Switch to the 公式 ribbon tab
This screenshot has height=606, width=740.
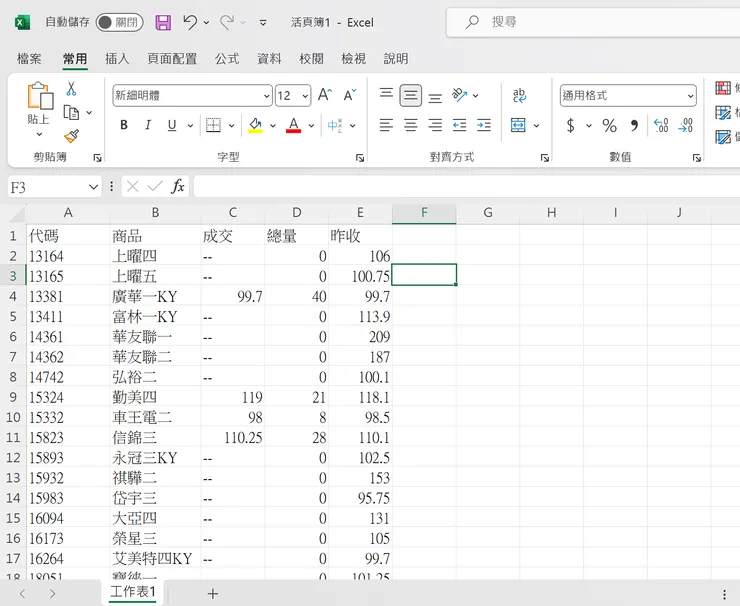click(x=227, y=59)
